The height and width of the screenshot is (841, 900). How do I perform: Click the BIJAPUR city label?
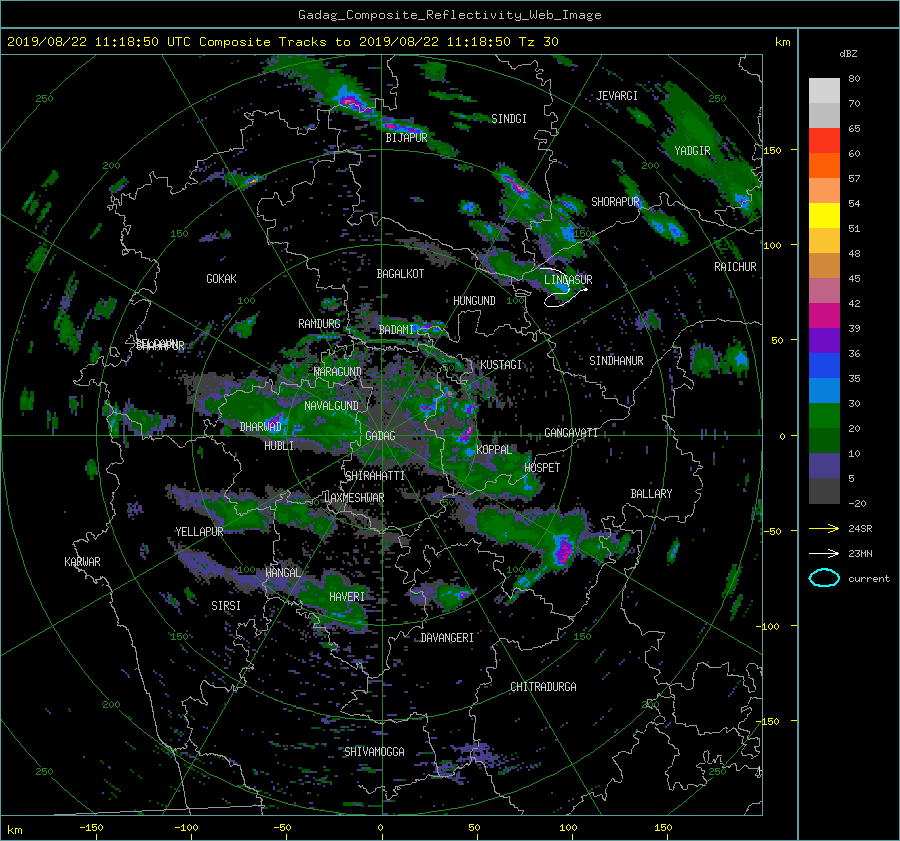[406, 138]
